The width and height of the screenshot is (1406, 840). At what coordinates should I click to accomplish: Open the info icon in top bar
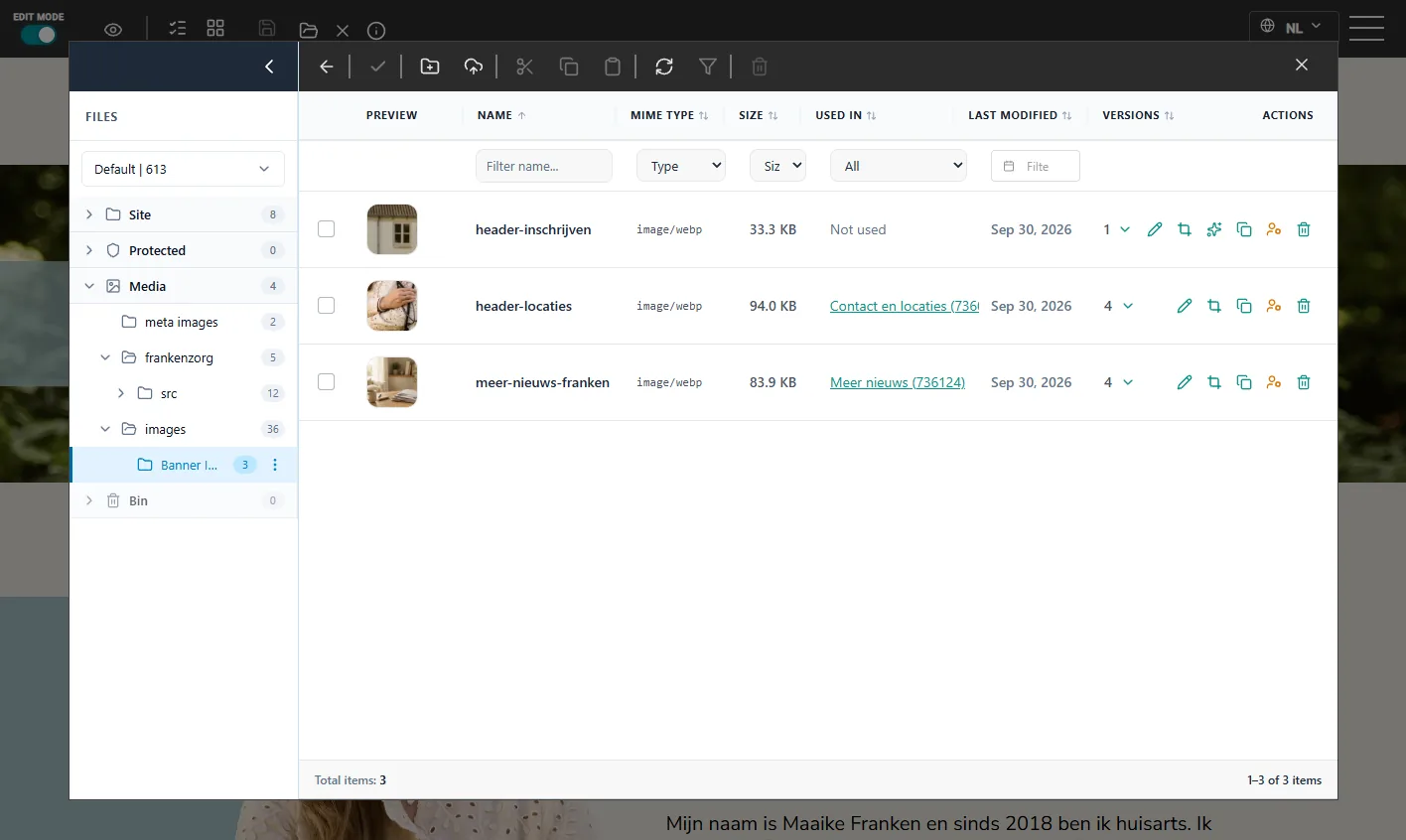pyautogui.click(x=376, y=31)
